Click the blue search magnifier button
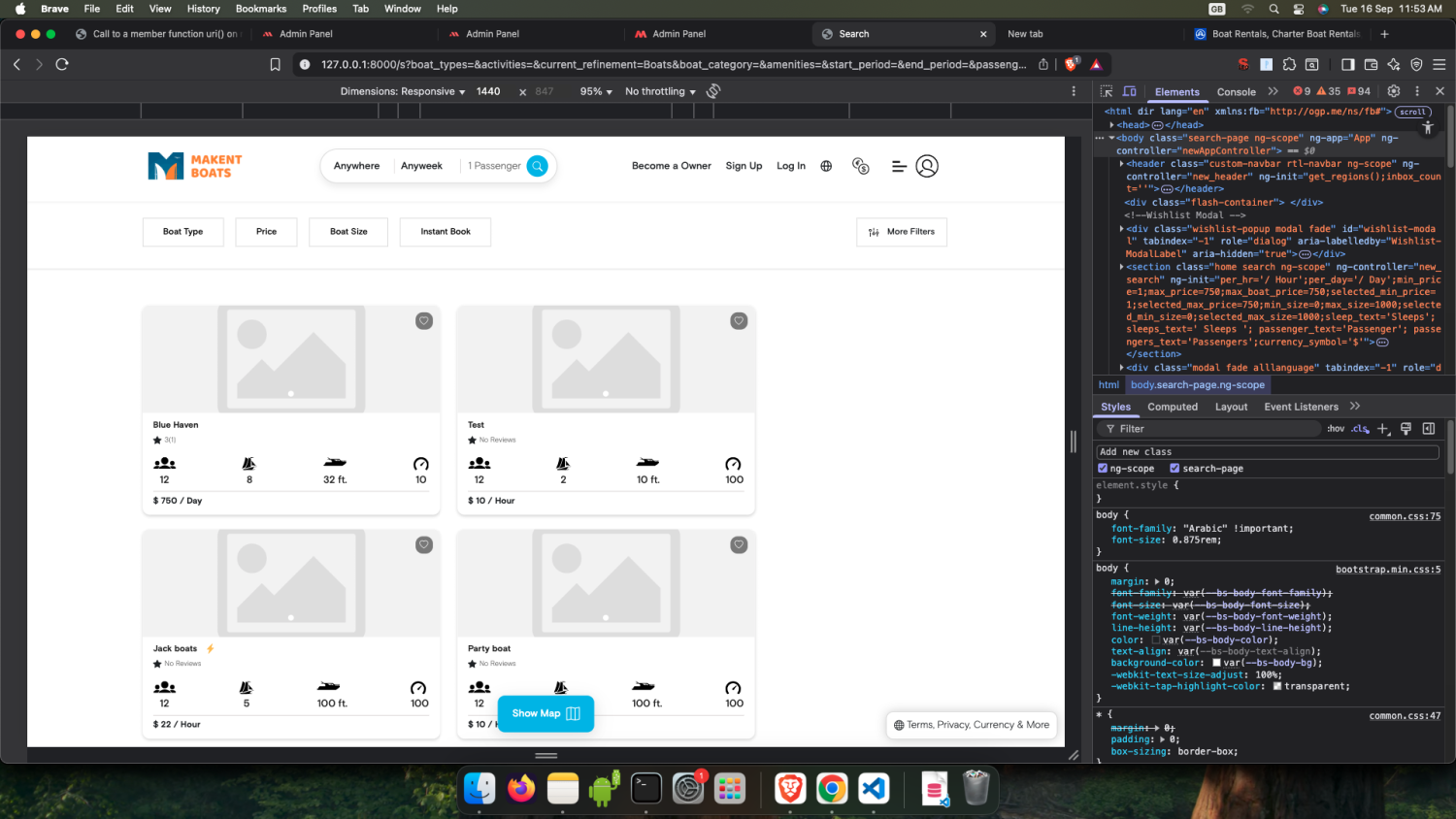The height and width of the screenshot is (819, 1456). tap(537, 166)
